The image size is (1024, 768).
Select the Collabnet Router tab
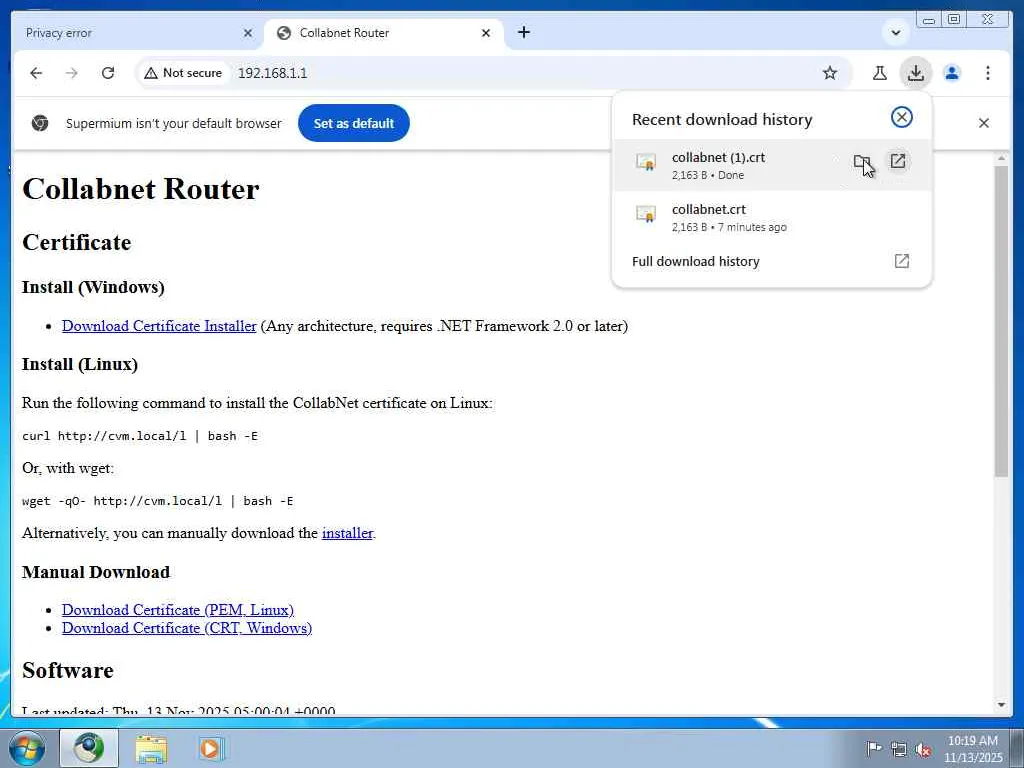(382, 33)
